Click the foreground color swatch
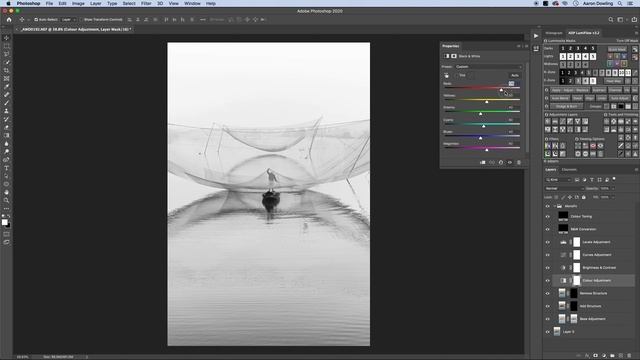This screenshot has height=360, width=640. point(4,222)
